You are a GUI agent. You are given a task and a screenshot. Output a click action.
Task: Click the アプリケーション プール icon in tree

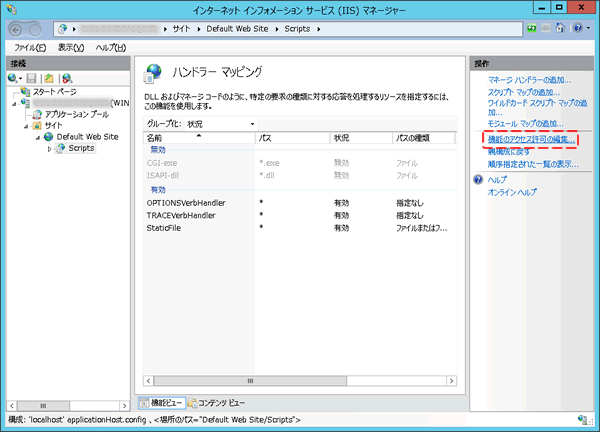[37, 114]
